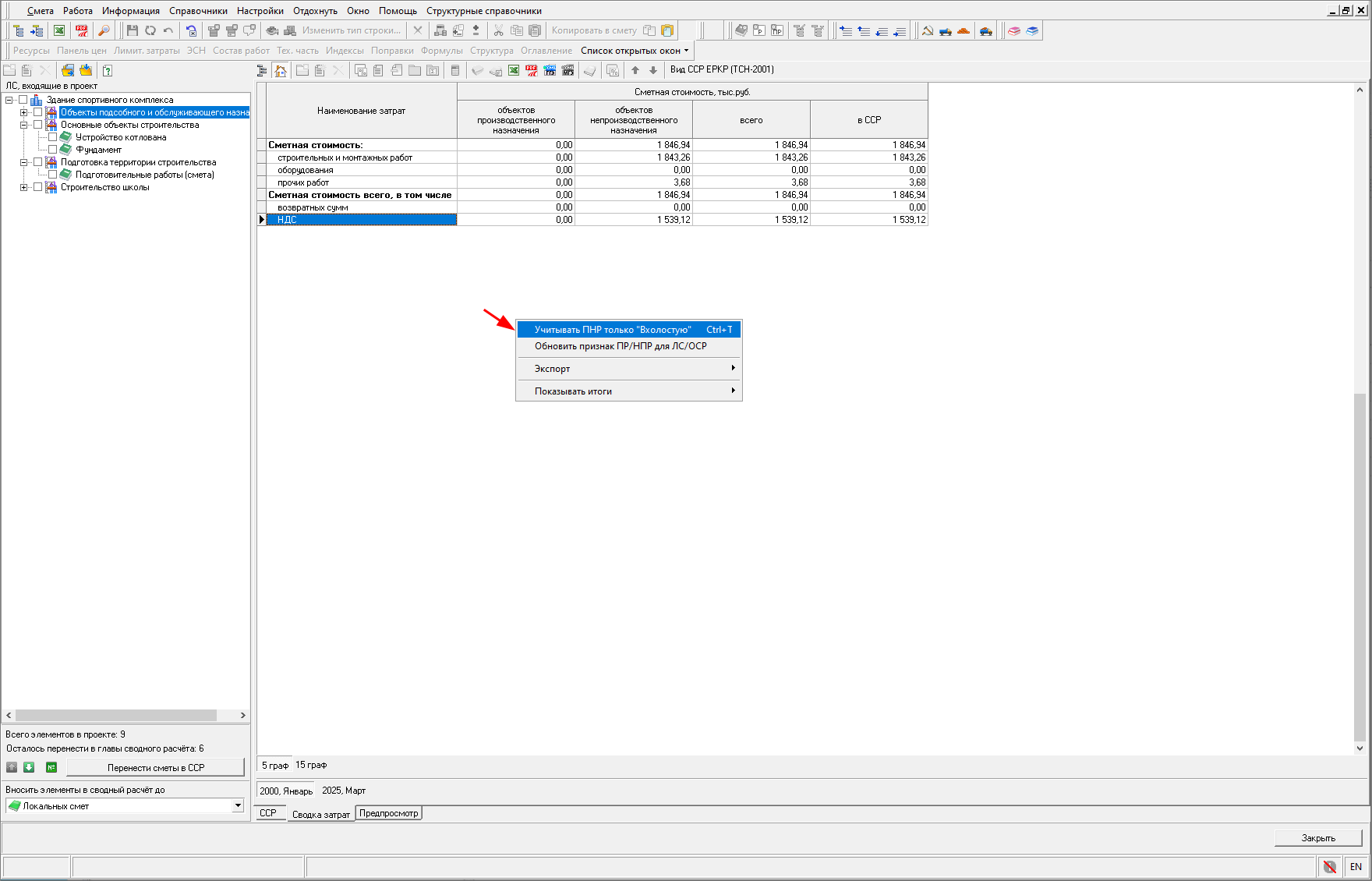
Task: Collapse the Основные объекты строительства node
Action: [x=23, y=125]
